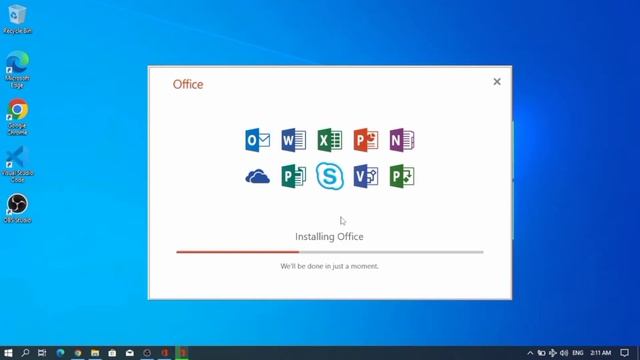
Task: Open Mail app from taskbar
Action: tap(130, 353)
